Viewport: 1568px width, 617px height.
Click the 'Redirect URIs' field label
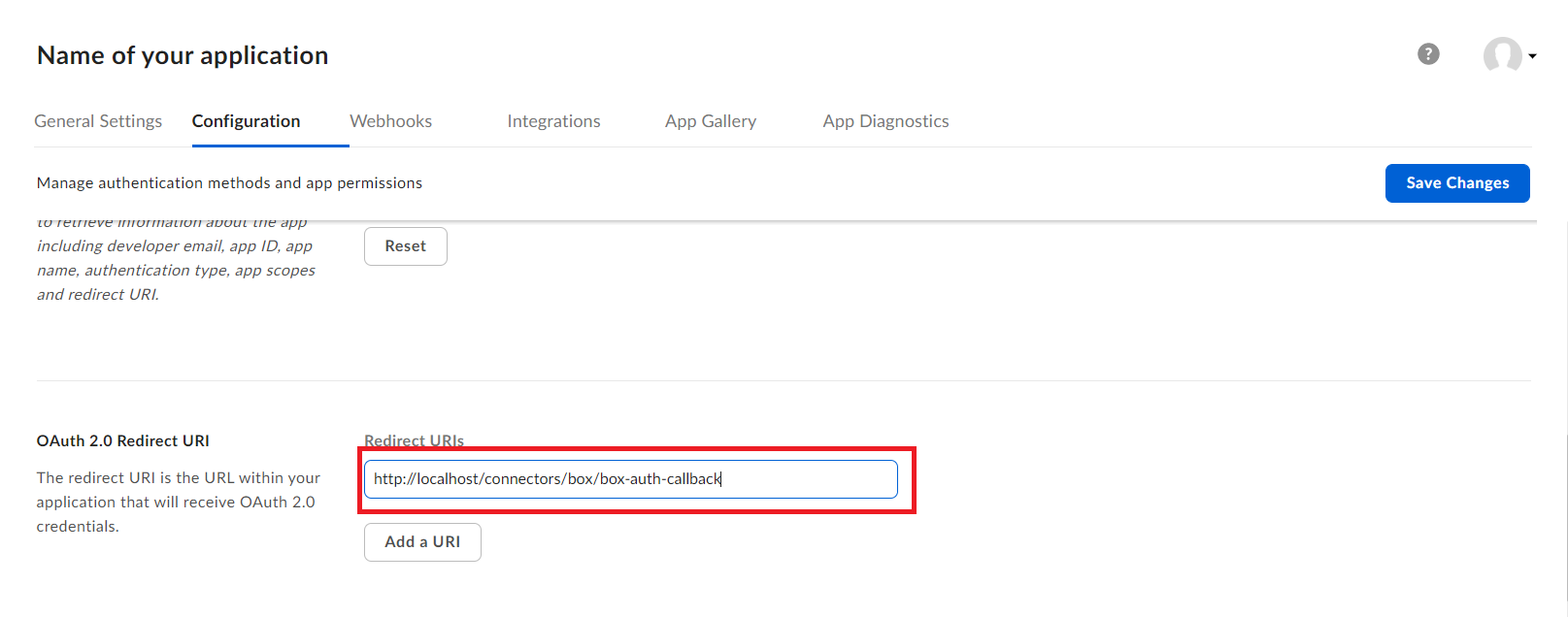[414, 440]
